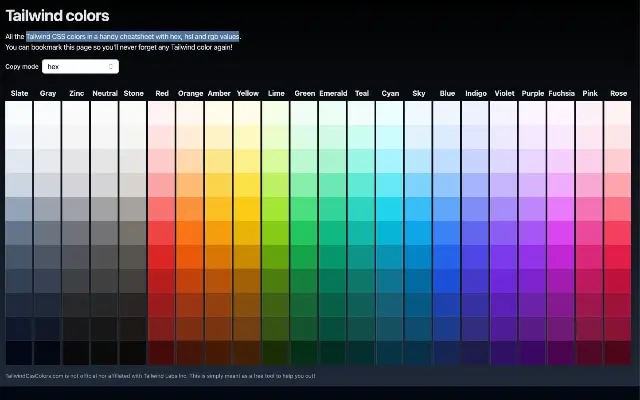
Task: Copy the lightest swatch in the Pink column
Action: (x=589, y=113)
